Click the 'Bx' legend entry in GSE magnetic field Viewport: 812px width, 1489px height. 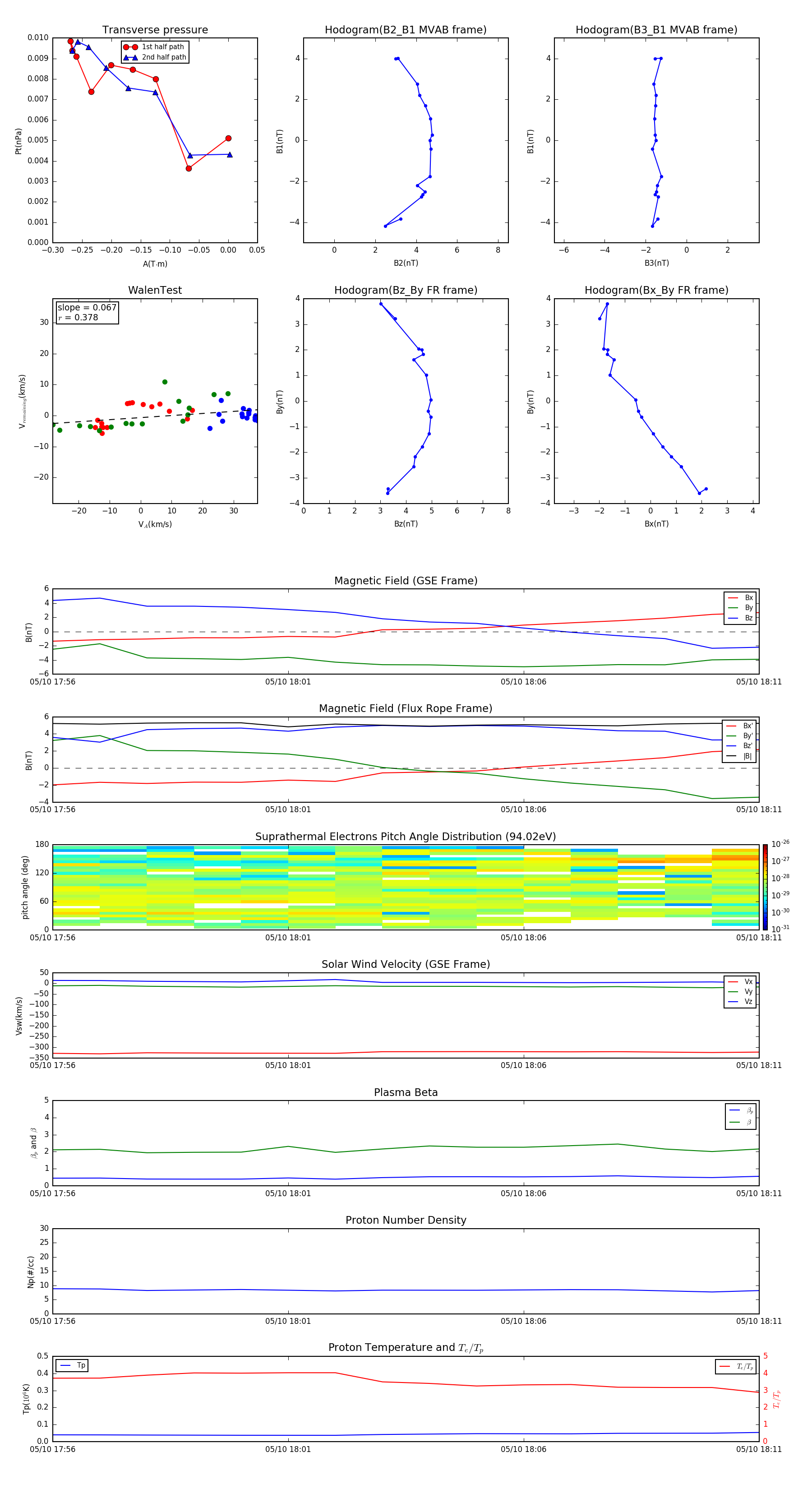pos(740,598)
